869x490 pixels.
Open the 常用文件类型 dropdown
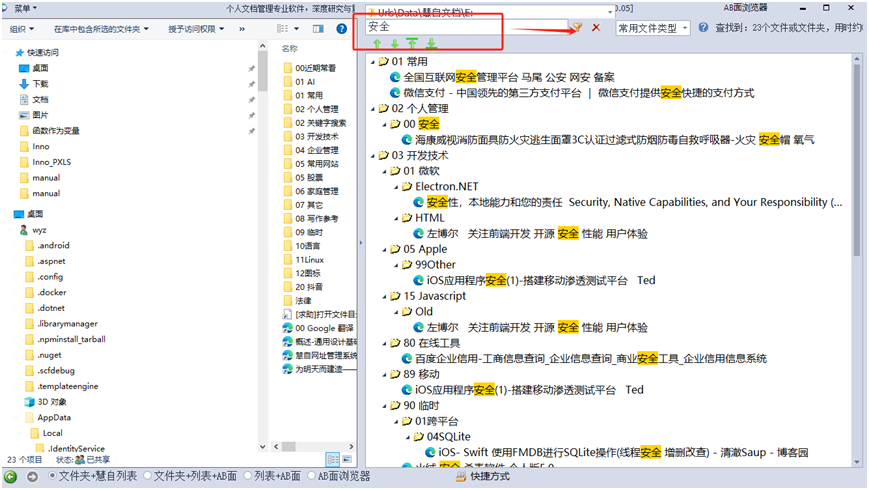(x=653, y=28)
